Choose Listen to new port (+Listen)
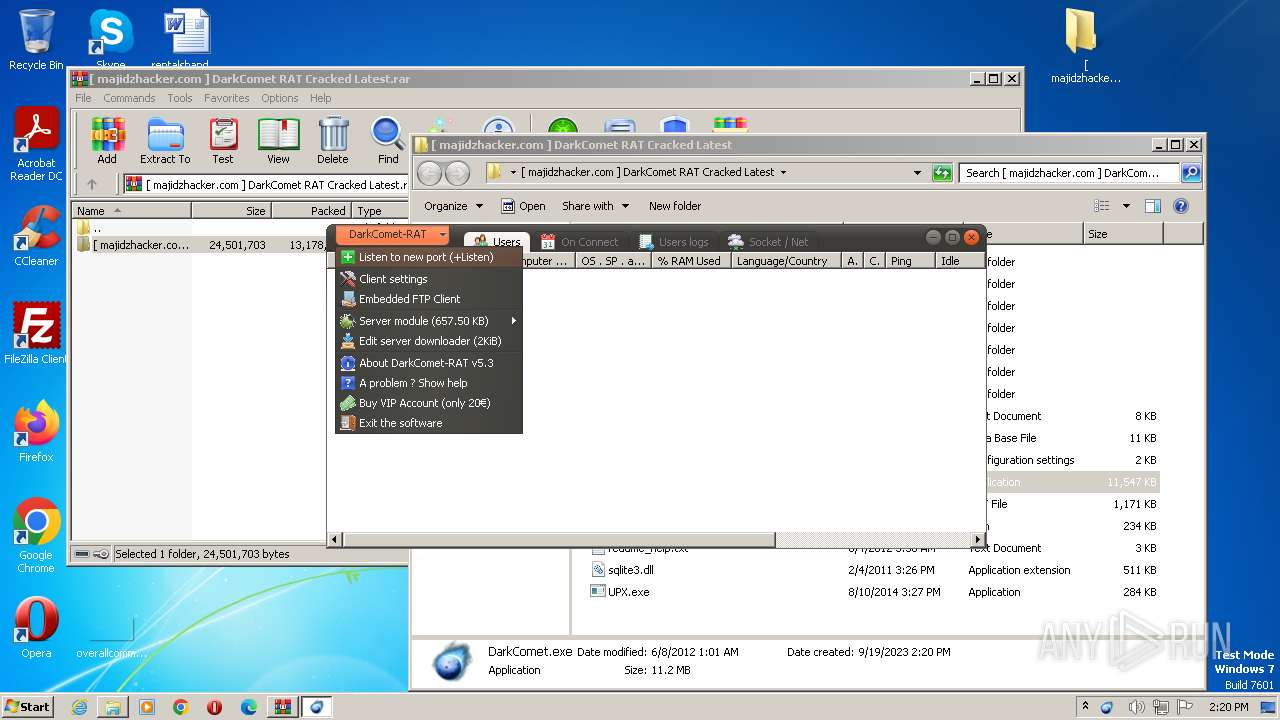The width and height of the screenshot is (1280, 720). tap(429, 257)
